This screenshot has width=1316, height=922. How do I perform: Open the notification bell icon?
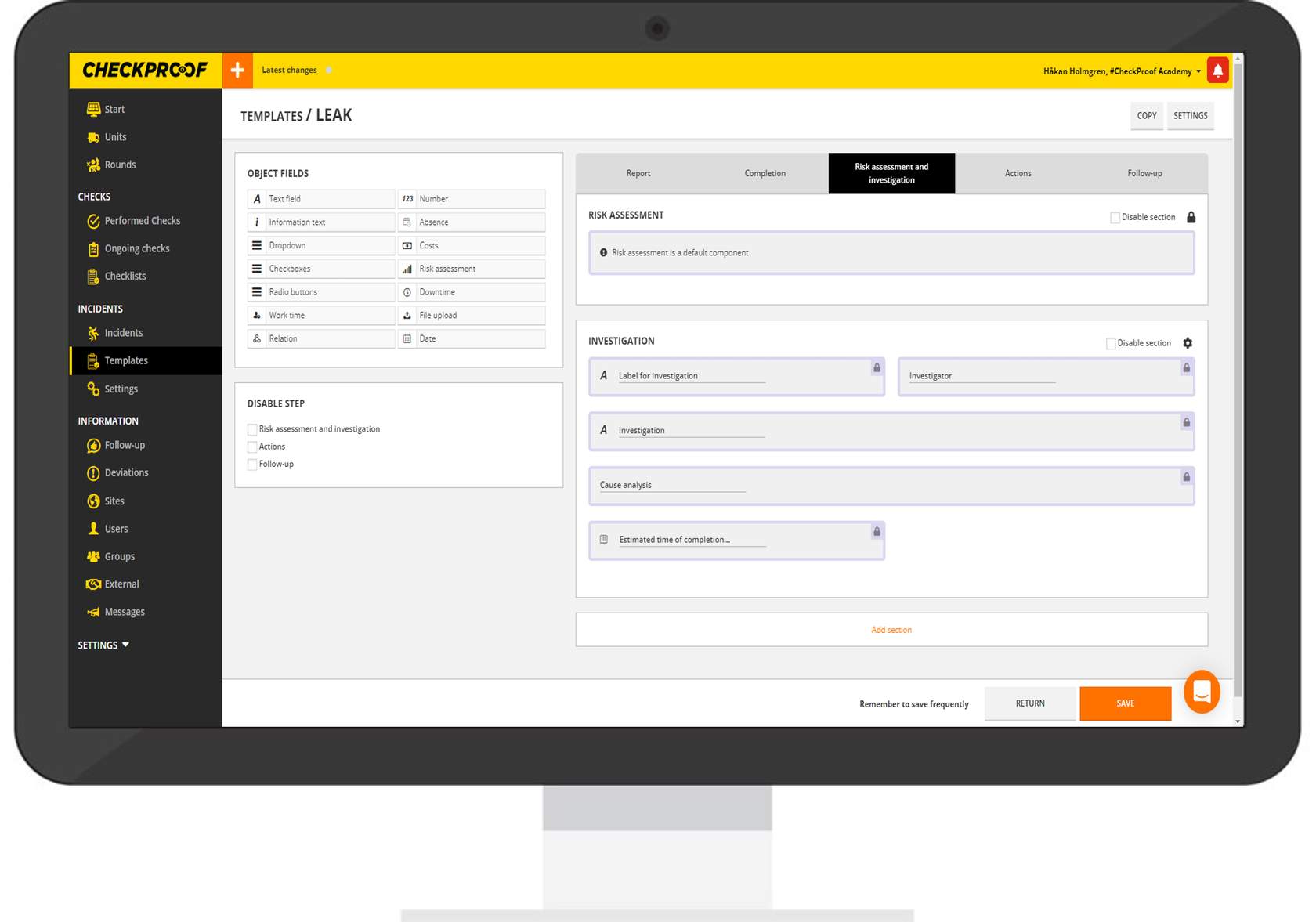[1217, 71]
